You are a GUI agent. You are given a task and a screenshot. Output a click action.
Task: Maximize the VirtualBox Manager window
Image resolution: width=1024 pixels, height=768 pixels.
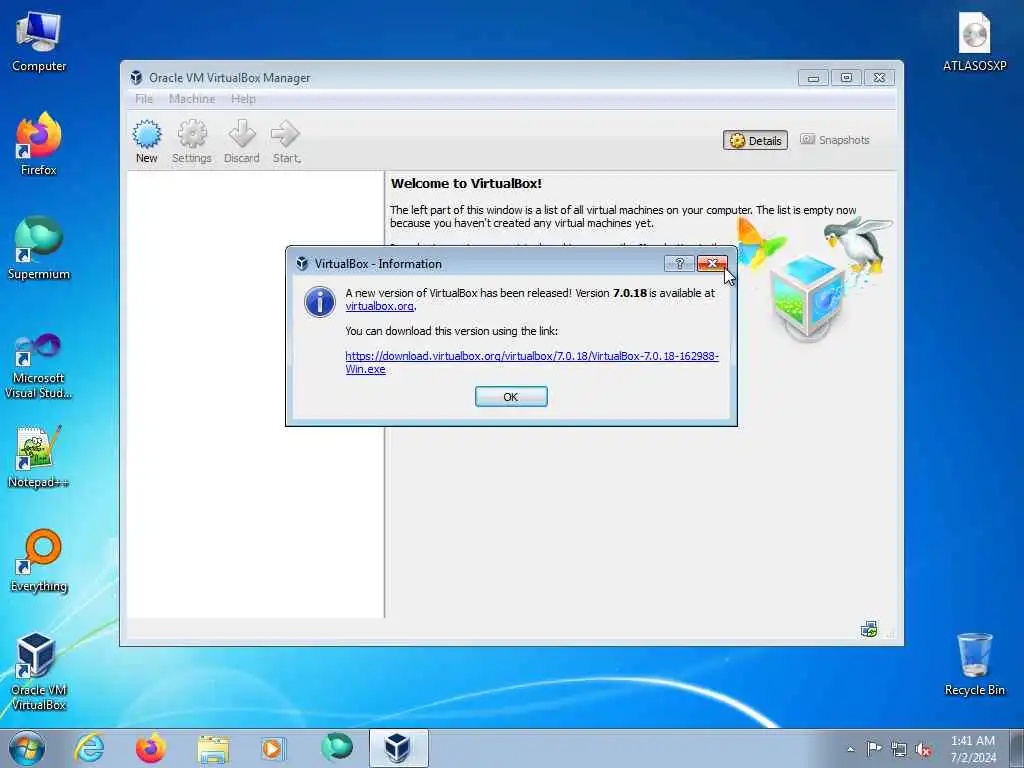point(846,78)
